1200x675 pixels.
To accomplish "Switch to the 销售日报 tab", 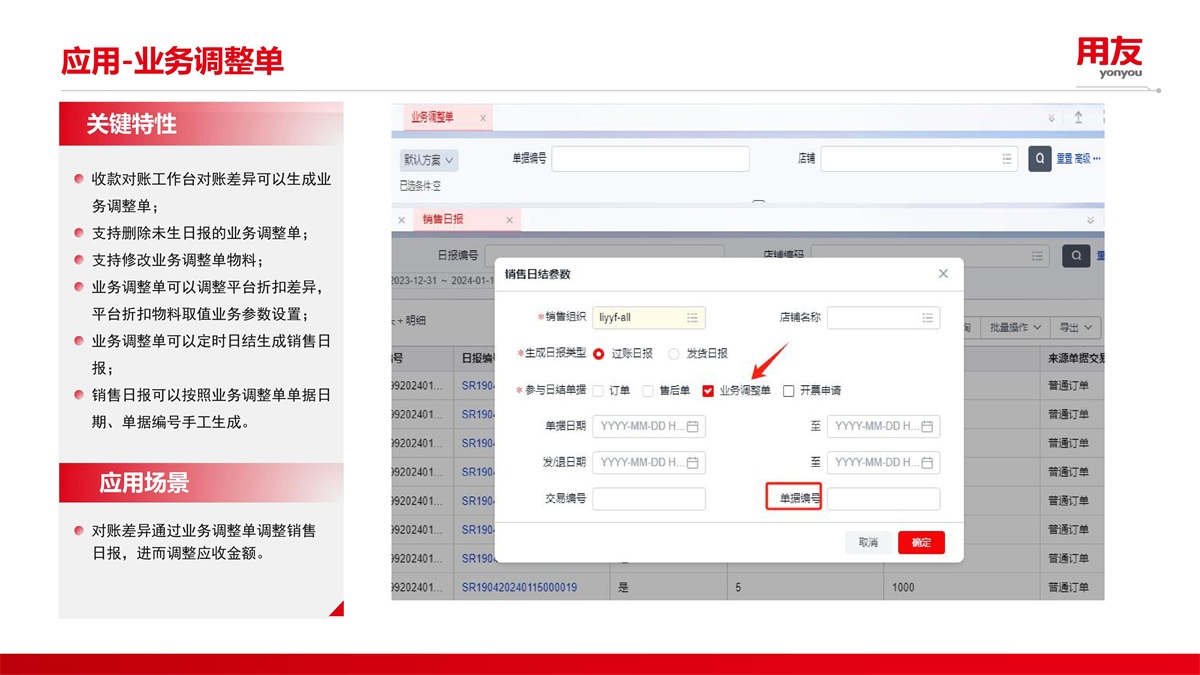I will click(443, 219).
